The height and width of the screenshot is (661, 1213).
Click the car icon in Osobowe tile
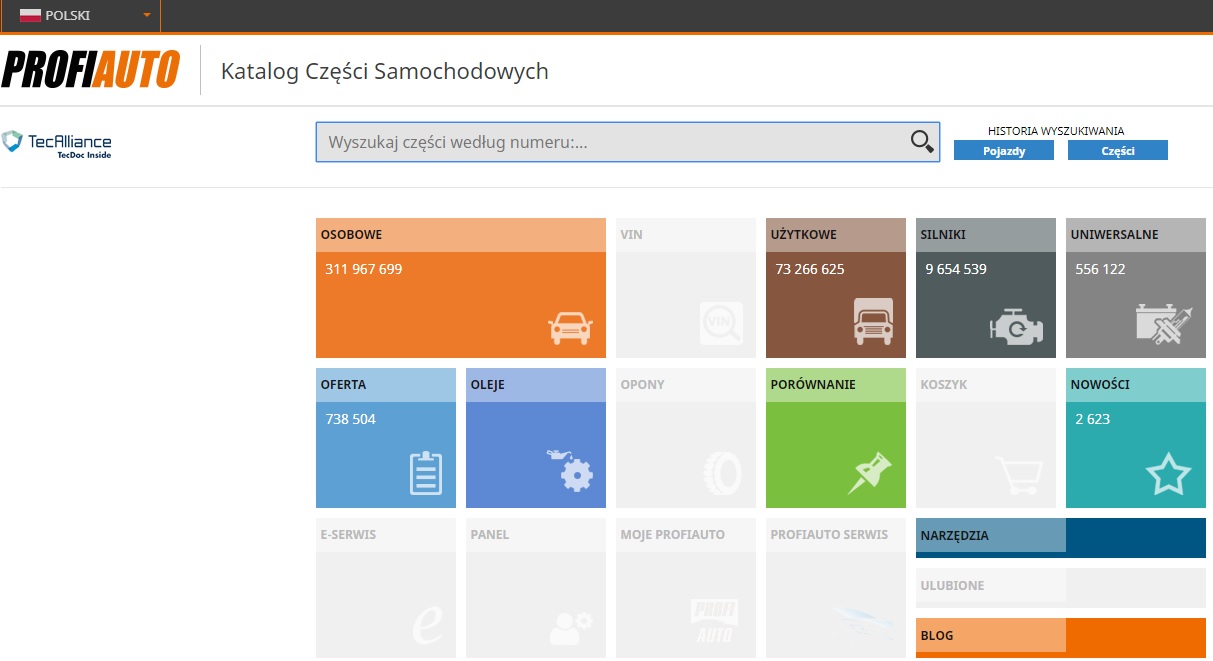coord(570,328)
